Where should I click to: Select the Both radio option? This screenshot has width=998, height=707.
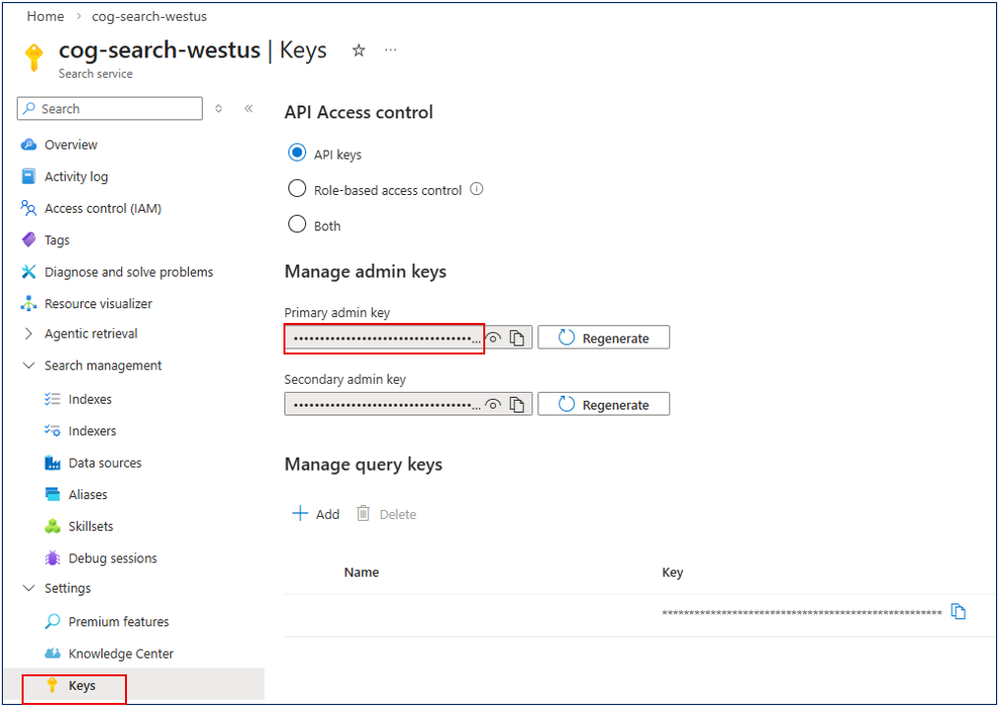coord(297,225)
